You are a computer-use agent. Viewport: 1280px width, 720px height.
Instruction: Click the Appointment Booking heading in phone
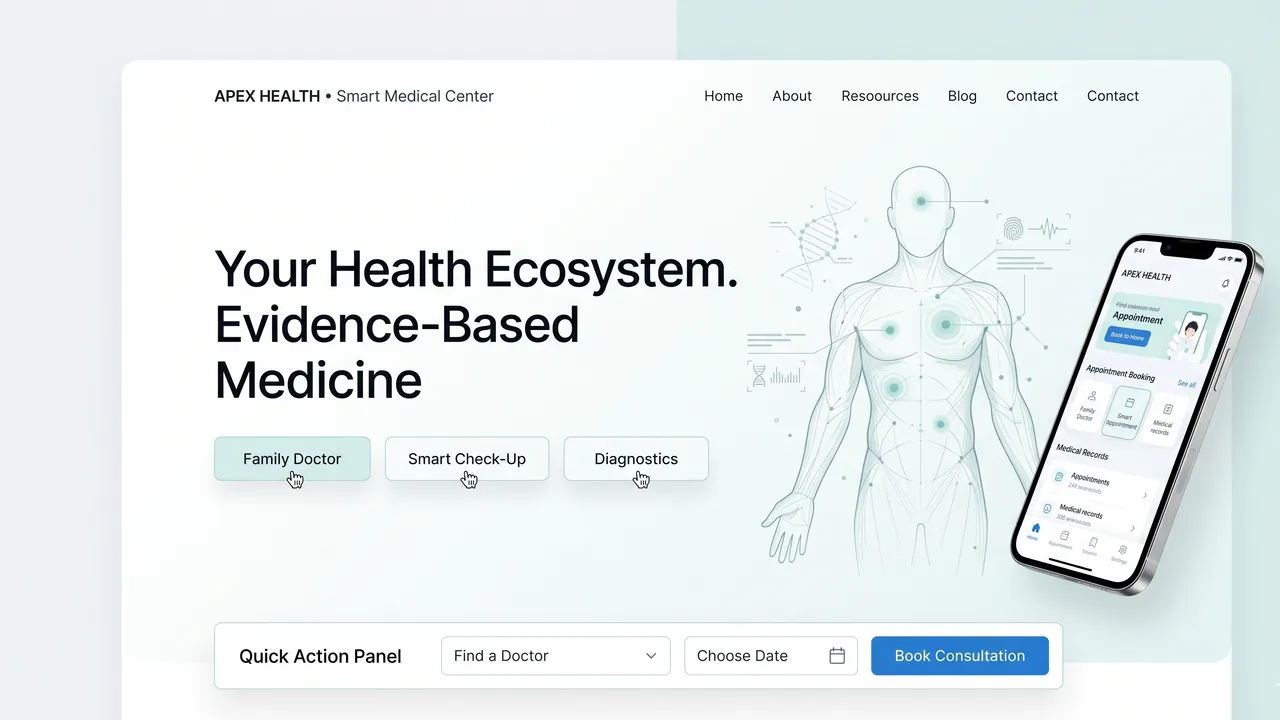coord(1120,373)
